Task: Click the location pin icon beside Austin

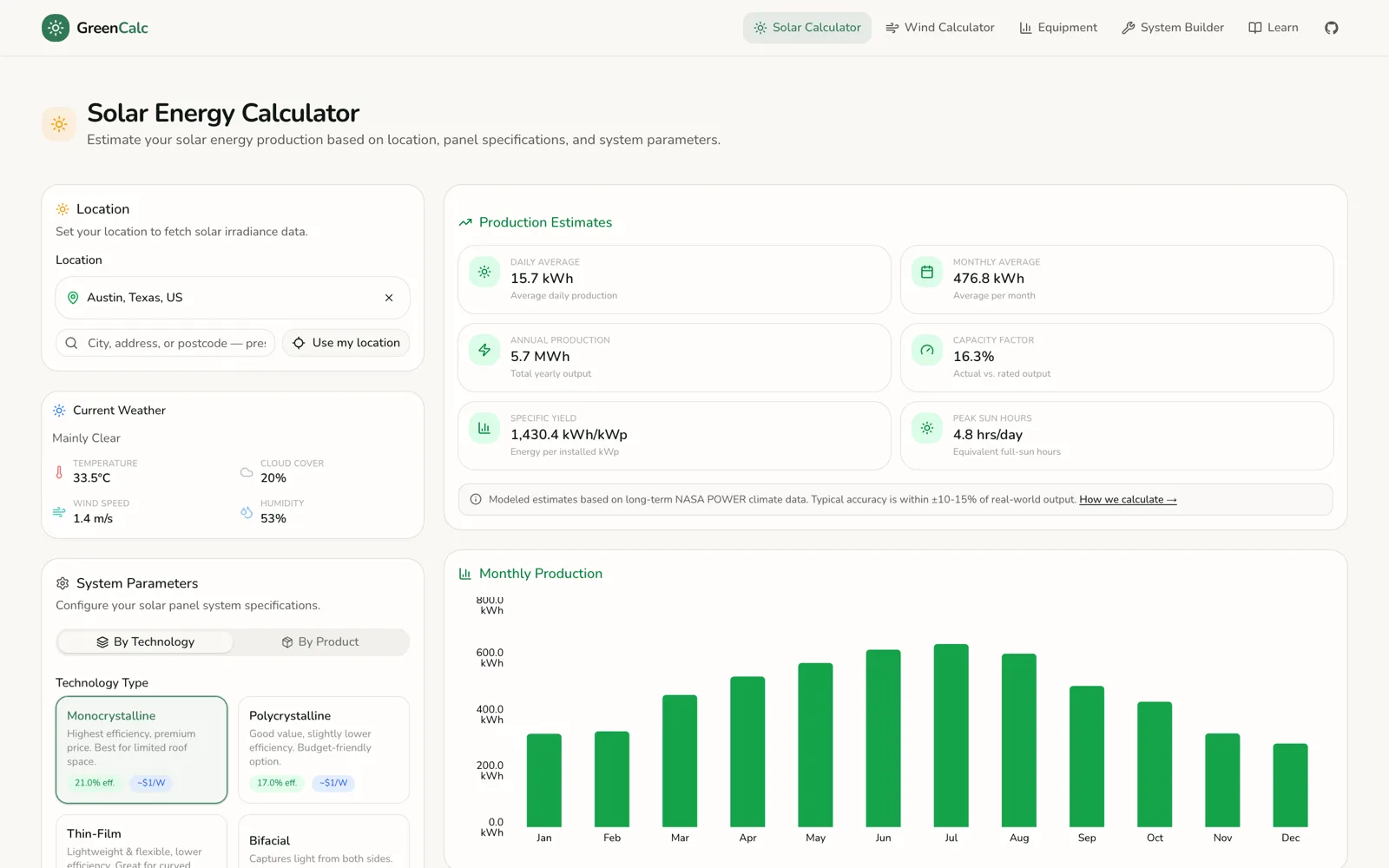Action: point(73,298)
